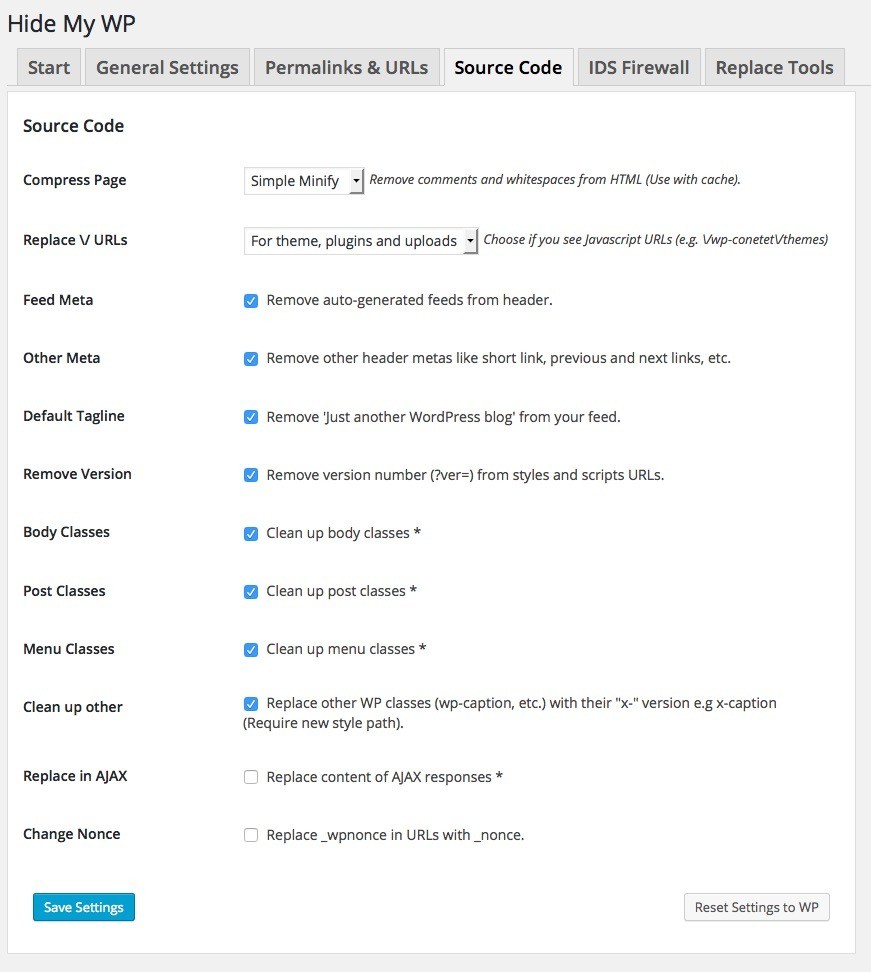Open Permalinks & URLs tab
The width and height of the screenshot is (871, 972).
[346, 68]
